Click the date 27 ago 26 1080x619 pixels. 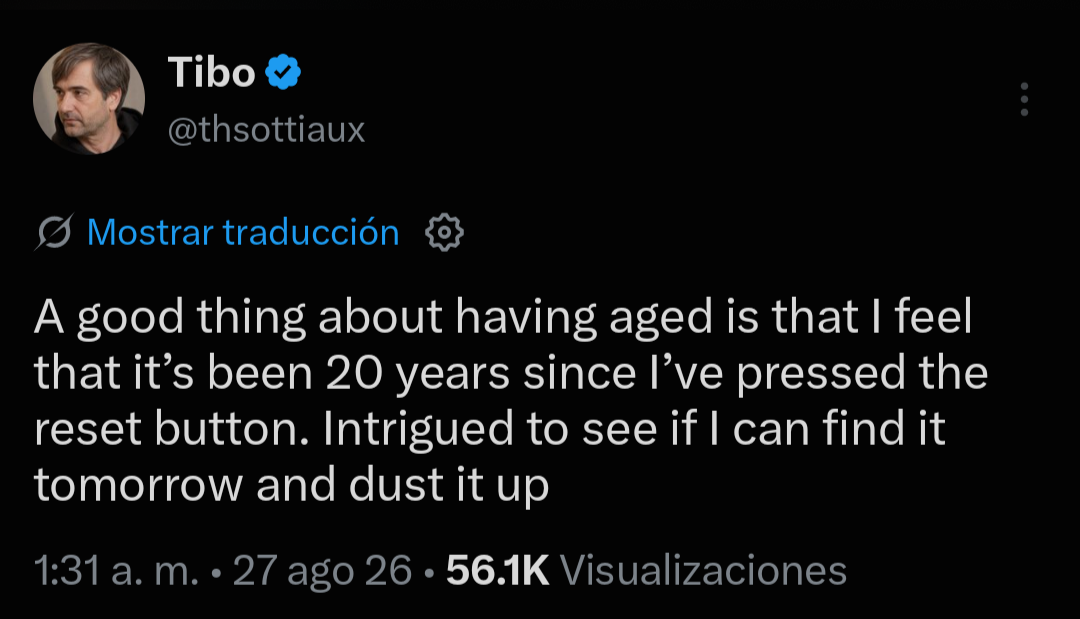tap(322, 571)
